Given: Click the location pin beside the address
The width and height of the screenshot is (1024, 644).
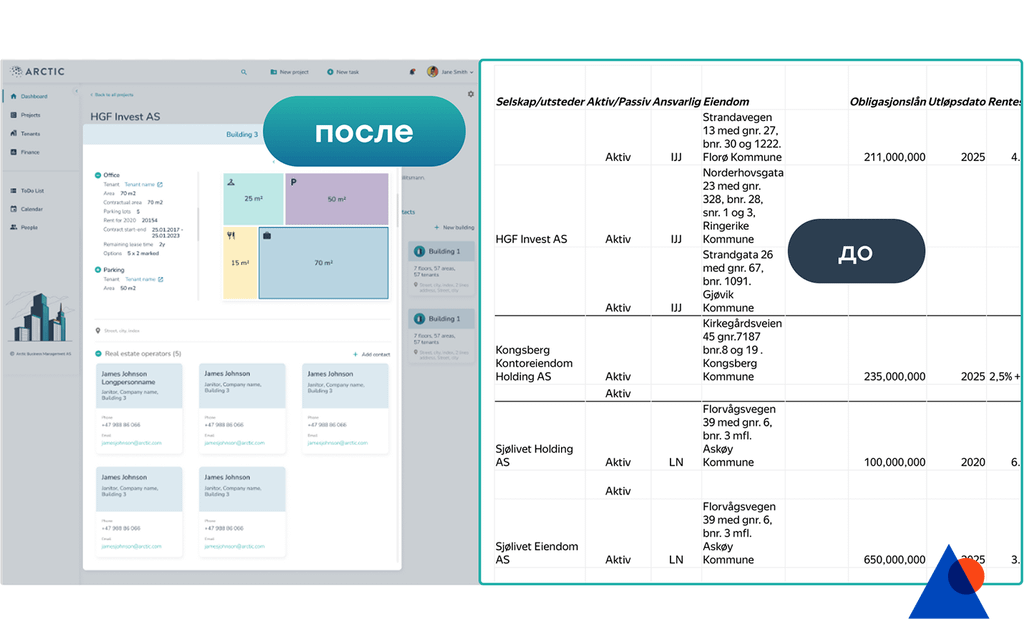Looking at the screenshot, I should pyautogui.click(x=98, y=330).
